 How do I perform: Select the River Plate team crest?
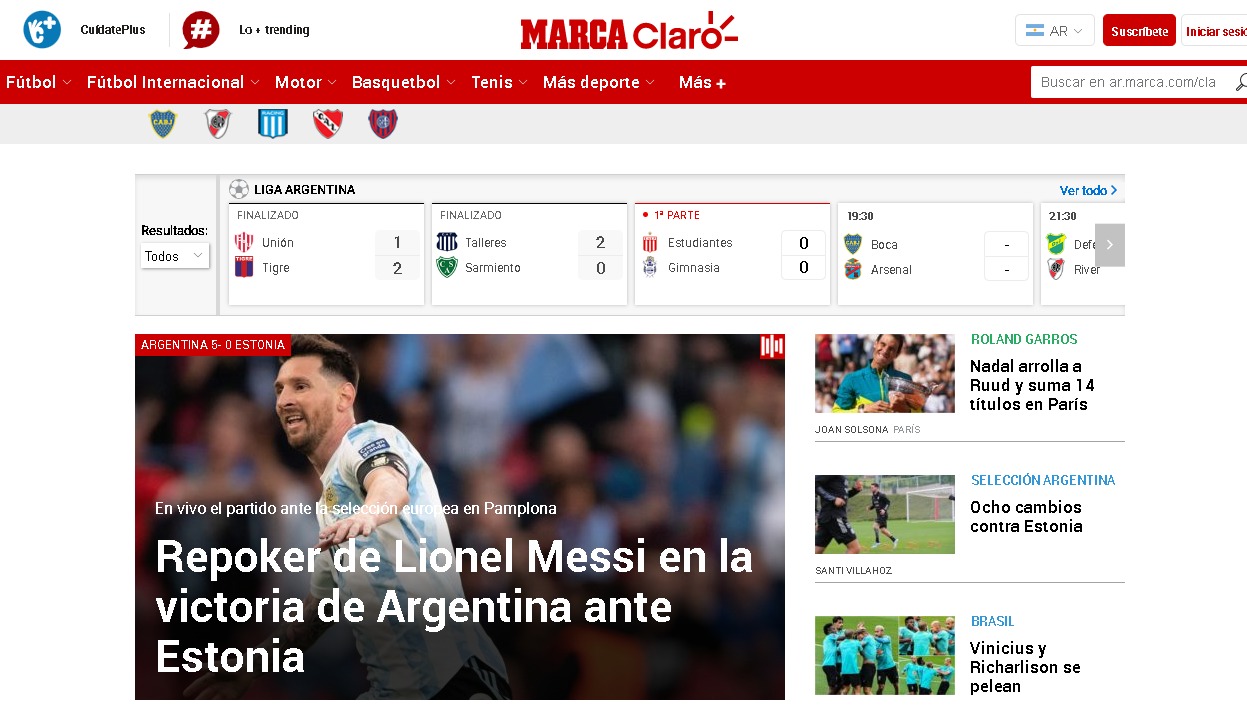point(218,123)
